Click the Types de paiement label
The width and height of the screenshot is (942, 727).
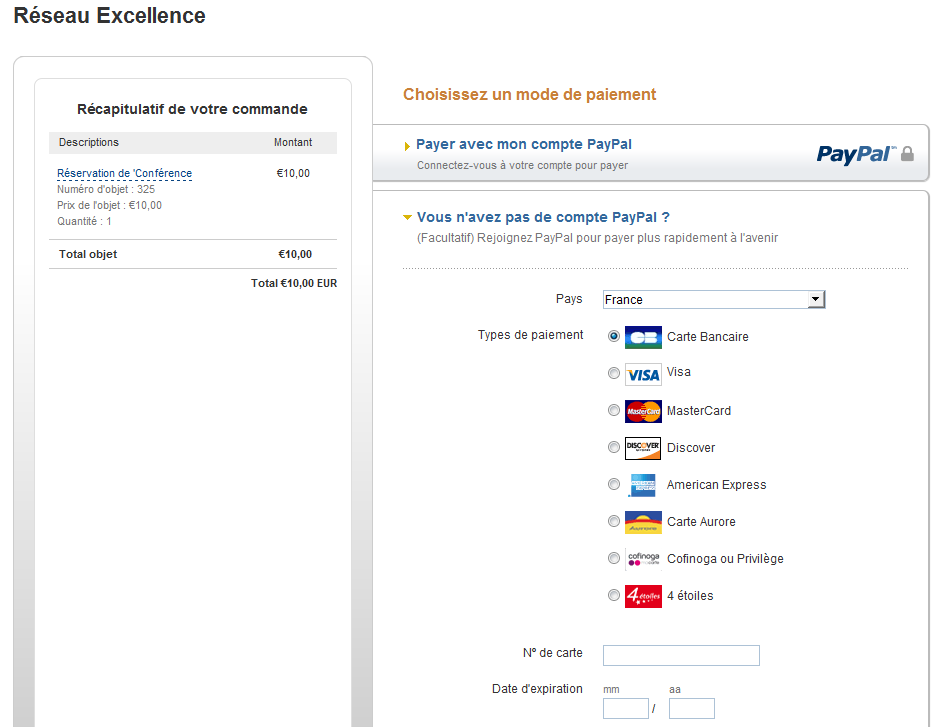click(x=530, y=335)
